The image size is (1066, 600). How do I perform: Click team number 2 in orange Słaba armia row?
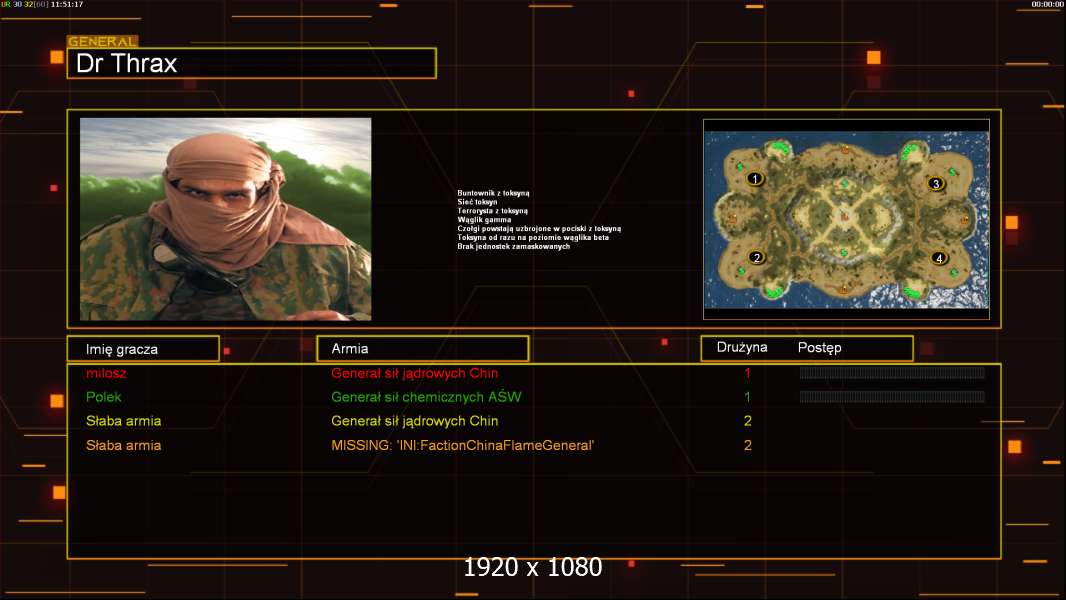tap(748, 446)
